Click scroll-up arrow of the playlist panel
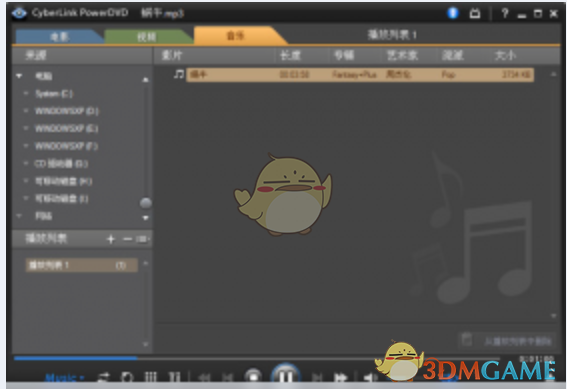 click(145, 263)
